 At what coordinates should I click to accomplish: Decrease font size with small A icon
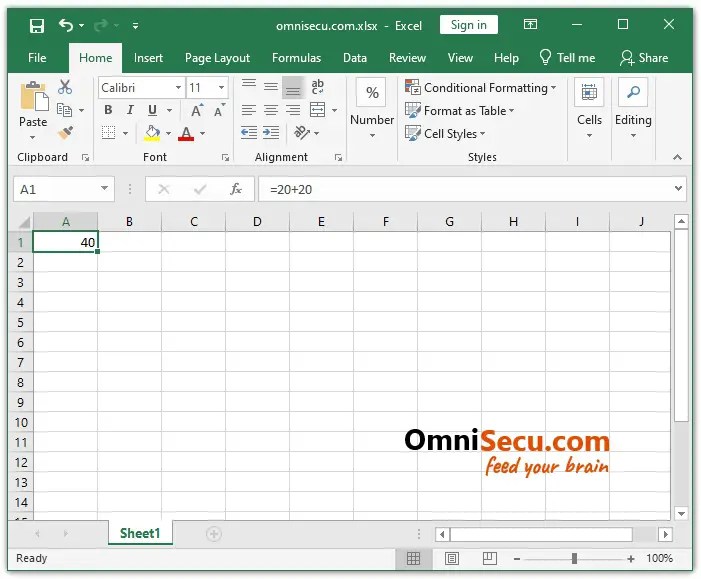click(219, 110)
